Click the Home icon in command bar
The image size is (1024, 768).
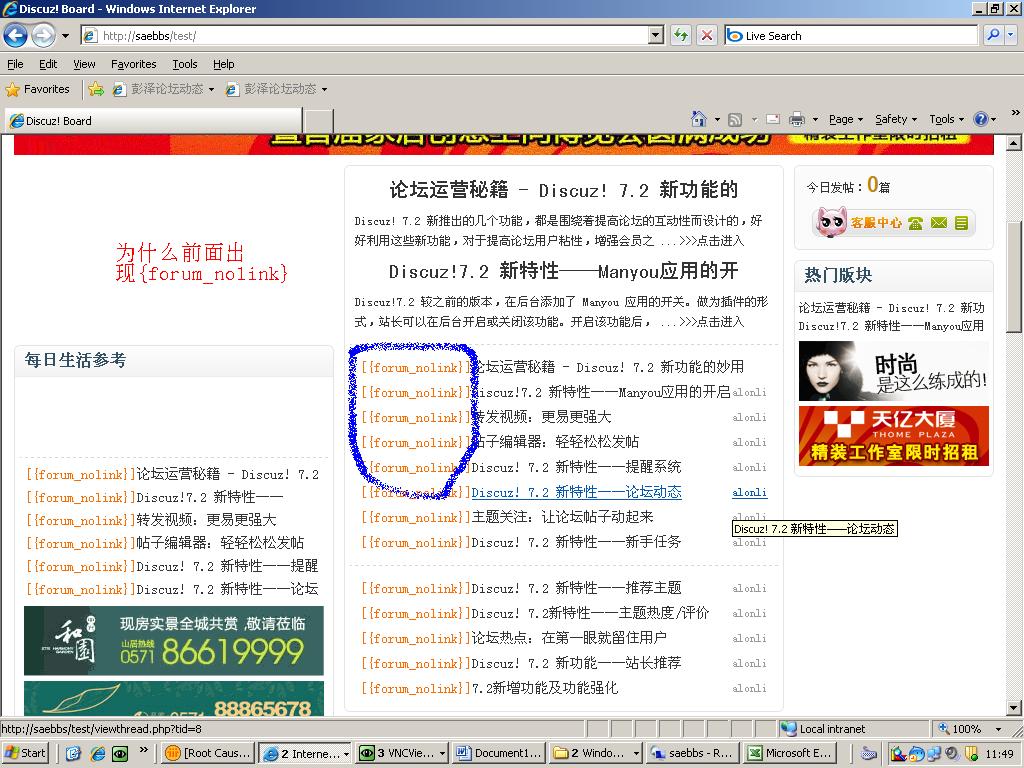(x=699, y=119)
